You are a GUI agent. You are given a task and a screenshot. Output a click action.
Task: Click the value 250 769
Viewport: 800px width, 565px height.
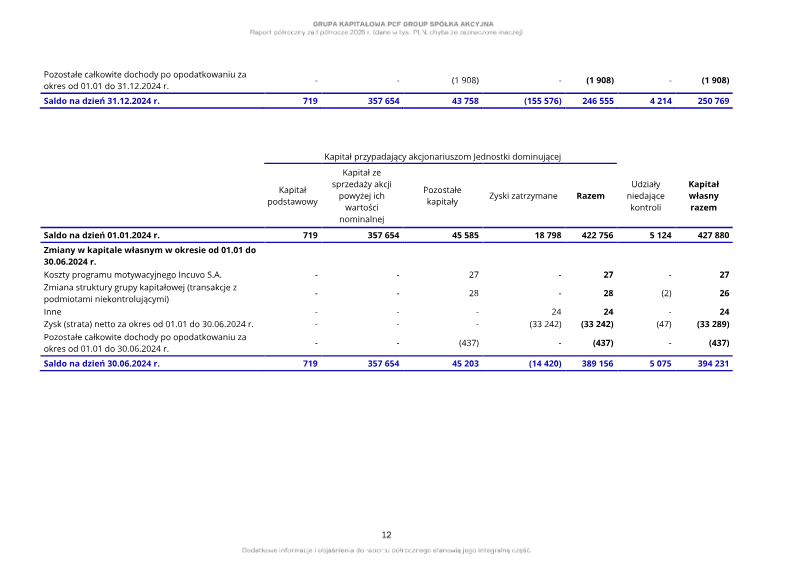pyautogui.click(x=713, y=101)
